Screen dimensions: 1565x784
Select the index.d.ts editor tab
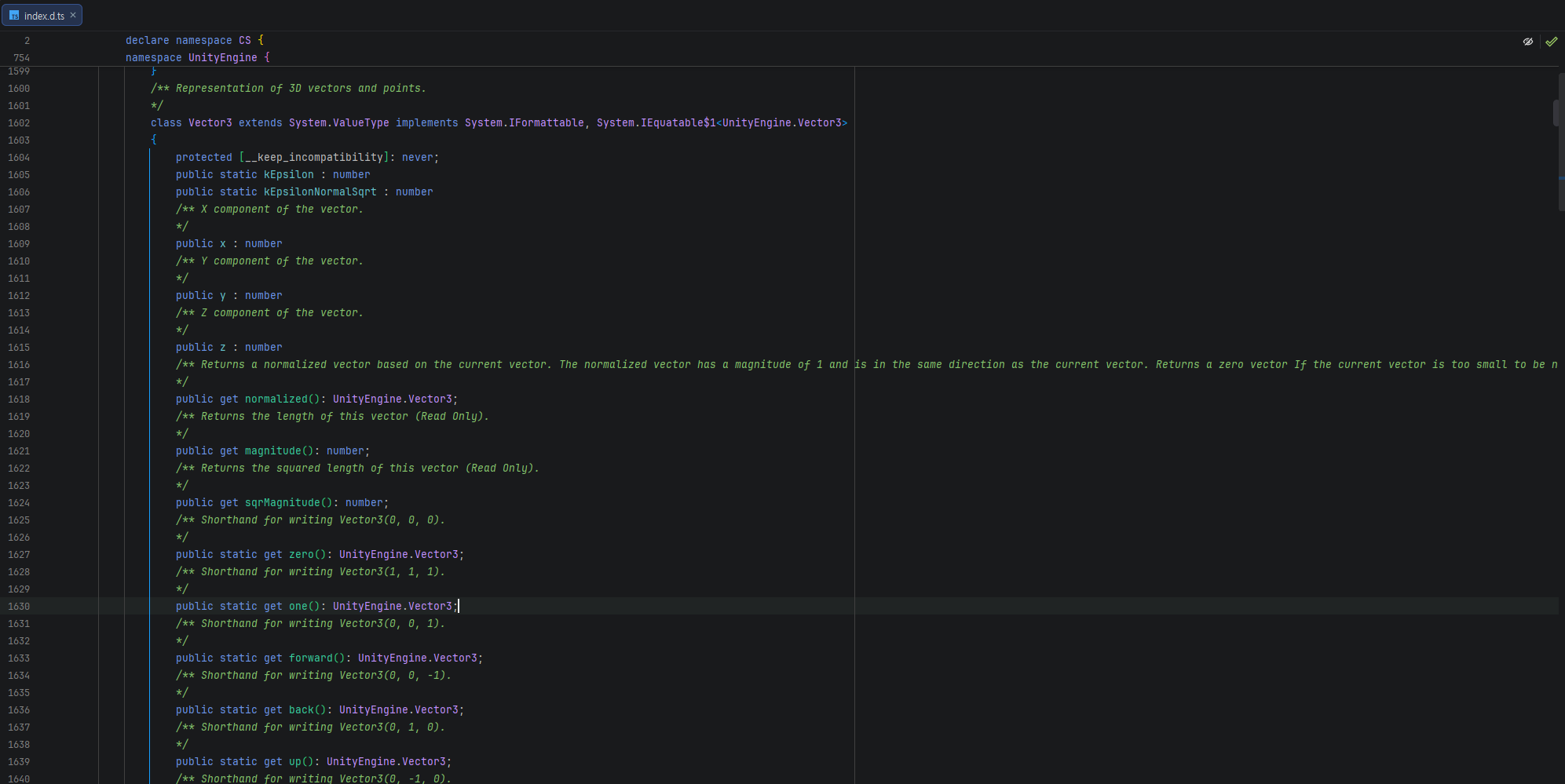point(42,16)
